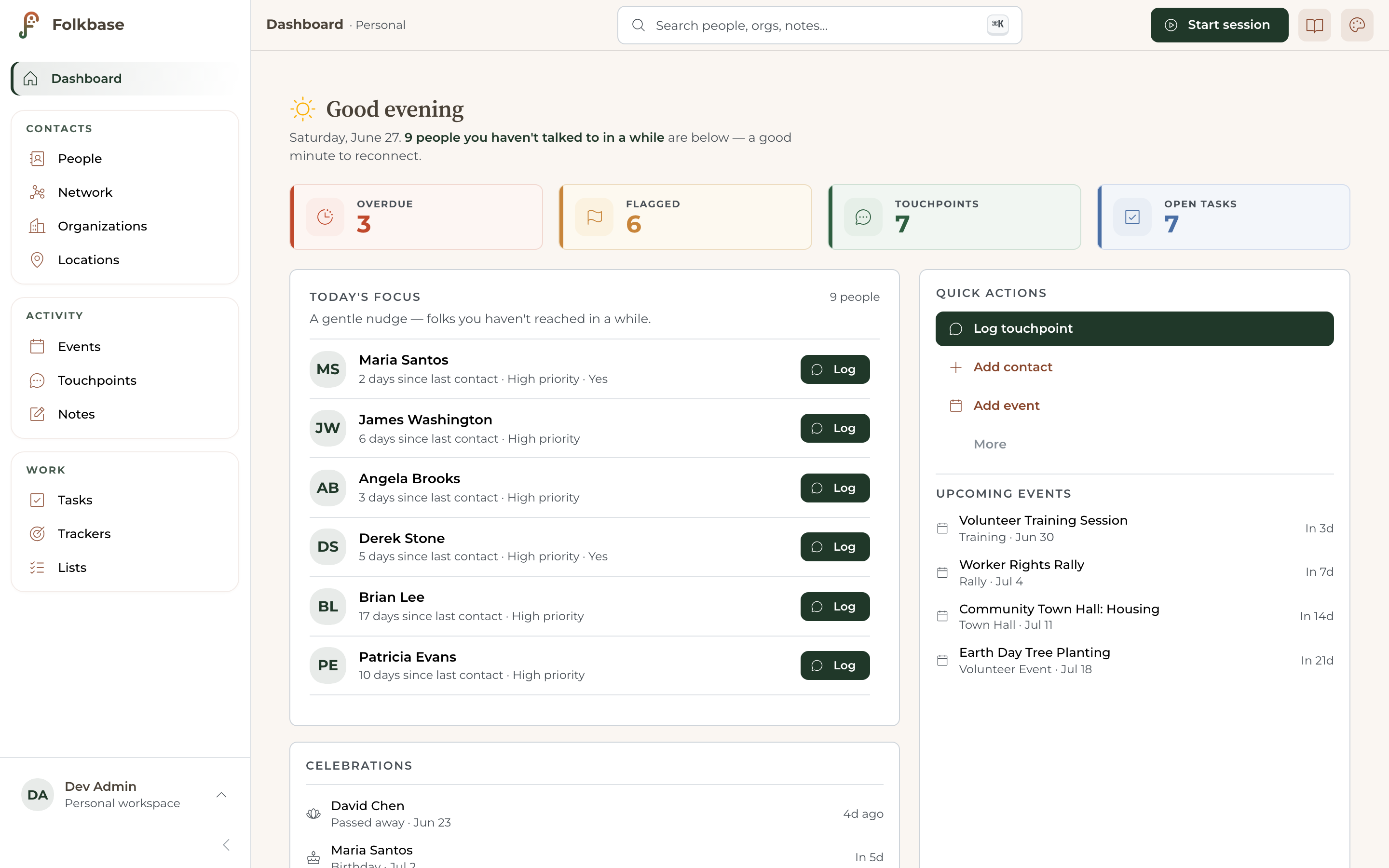Click the Touchpoints chat bubble icon
This screenshot has width=1389, height=868.
(x=37, y=380)
